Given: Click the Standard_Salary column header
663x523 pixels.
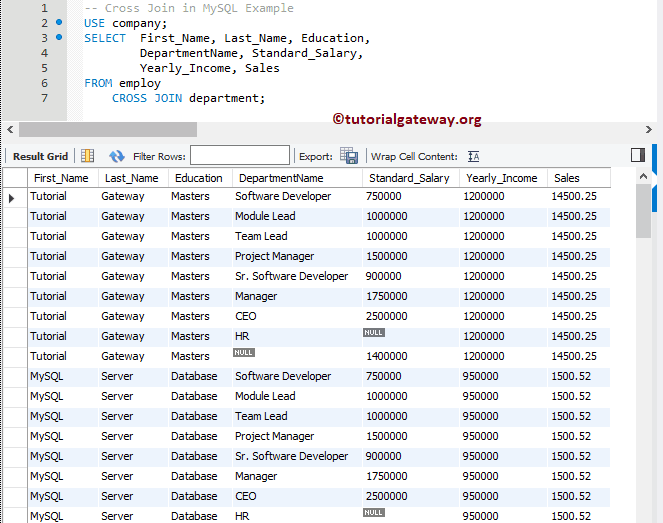Looking at the screenshot, I should pos(409,178).
